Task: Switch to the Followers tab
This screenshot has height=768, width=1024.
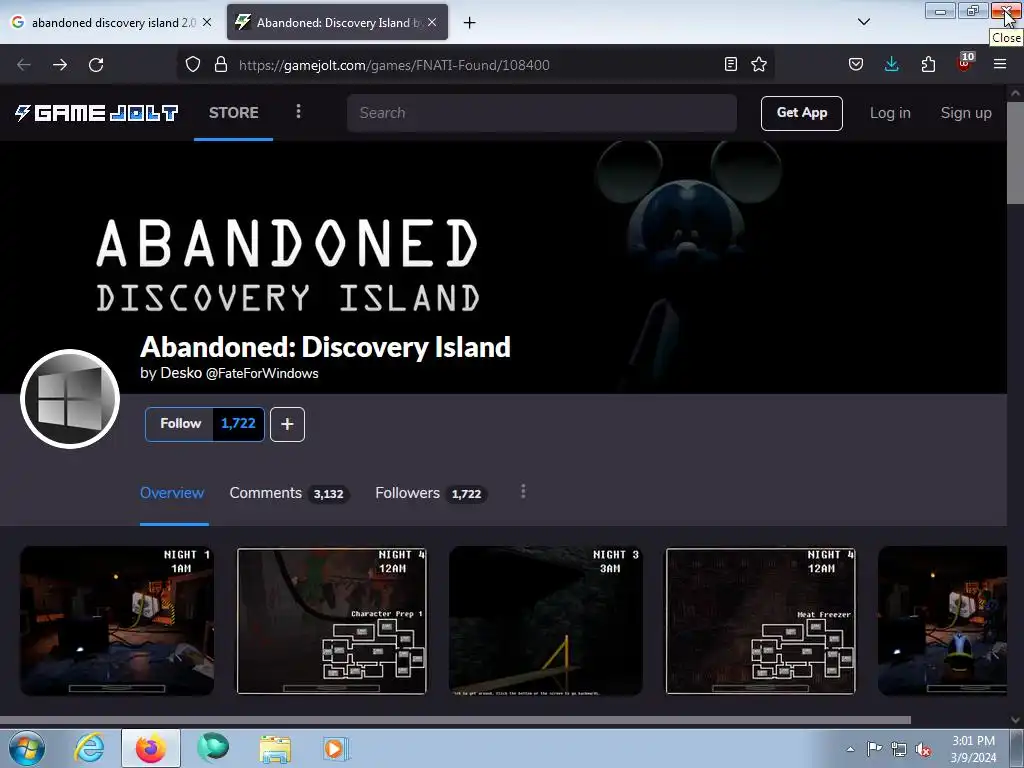Action: tap(430, 493)
